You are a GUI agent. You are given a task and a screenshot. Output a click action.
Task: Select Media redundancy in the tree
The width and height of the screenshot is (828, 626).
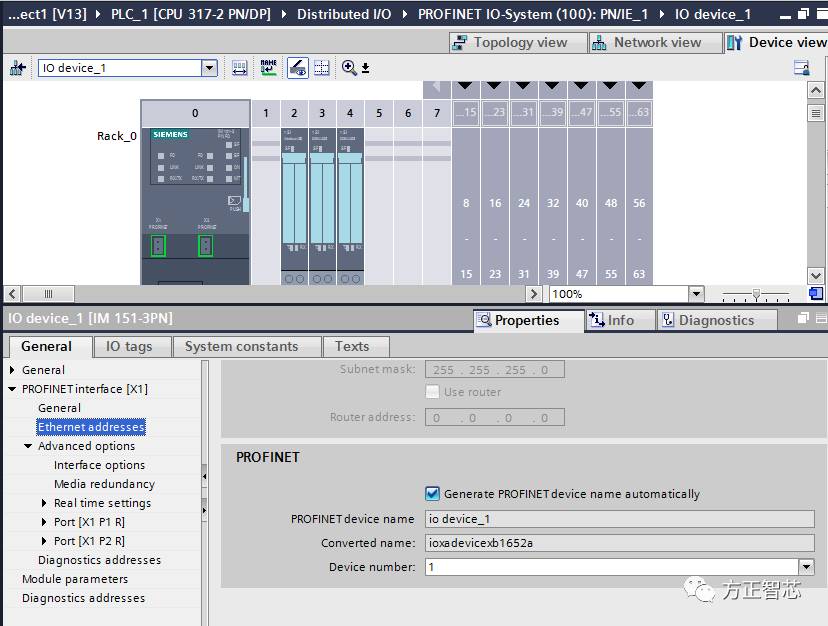[104, 484]
